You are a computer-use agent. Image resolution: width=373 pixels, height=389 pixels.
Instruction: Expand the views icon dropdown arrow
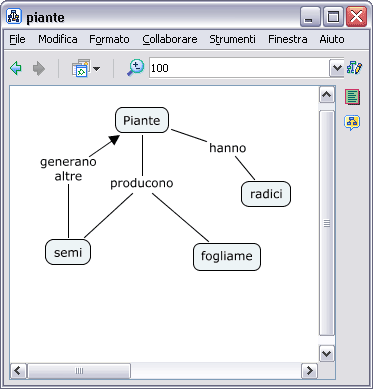(x=96, y=69)
